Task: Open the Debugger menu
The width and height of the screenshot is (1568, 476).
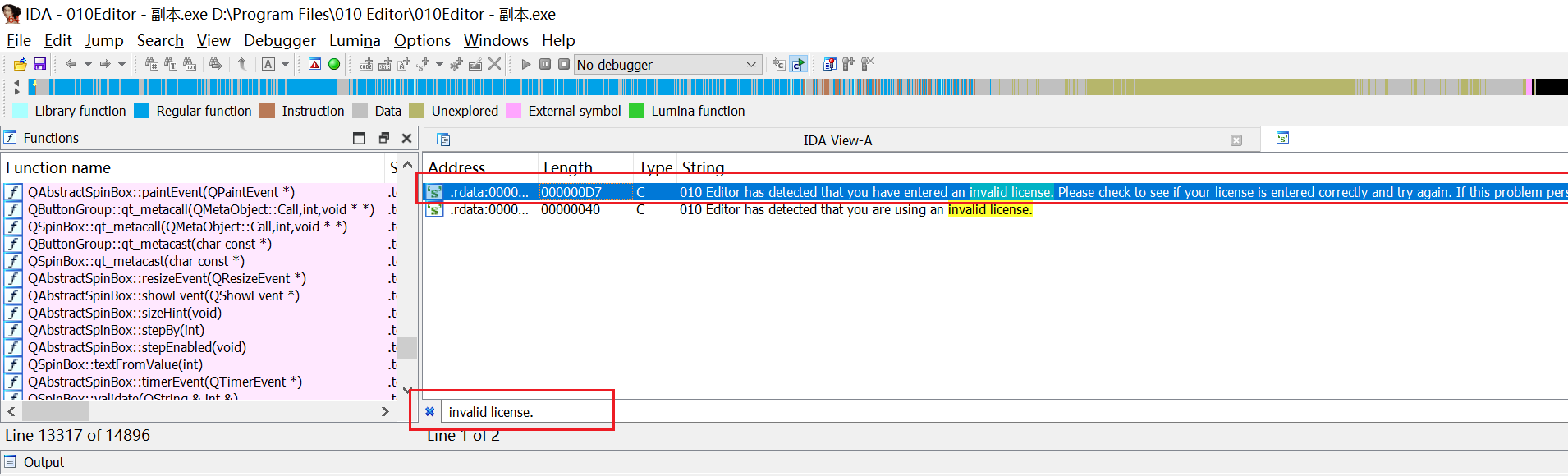Action: tap(280, 40)
